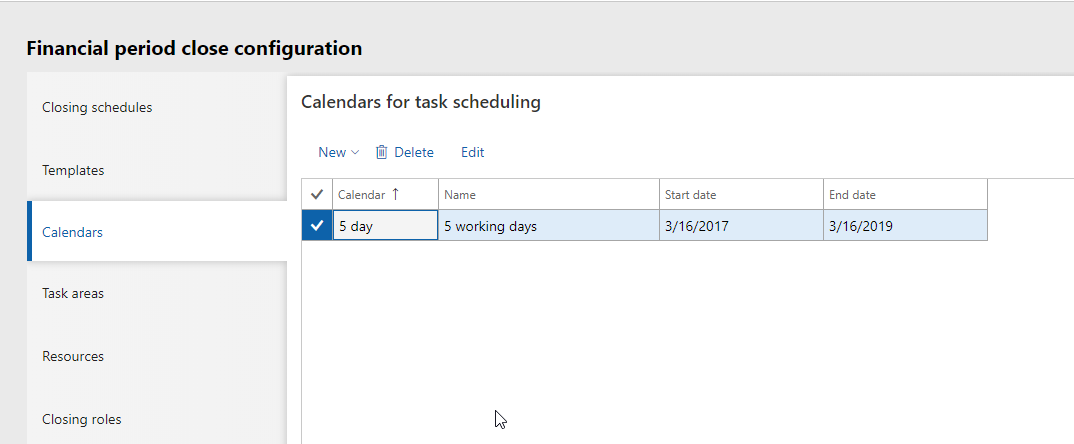Screen dimensions: 1074x444
Task: Click the 3/16/2019 end date cell
Action: click(904, 226)
